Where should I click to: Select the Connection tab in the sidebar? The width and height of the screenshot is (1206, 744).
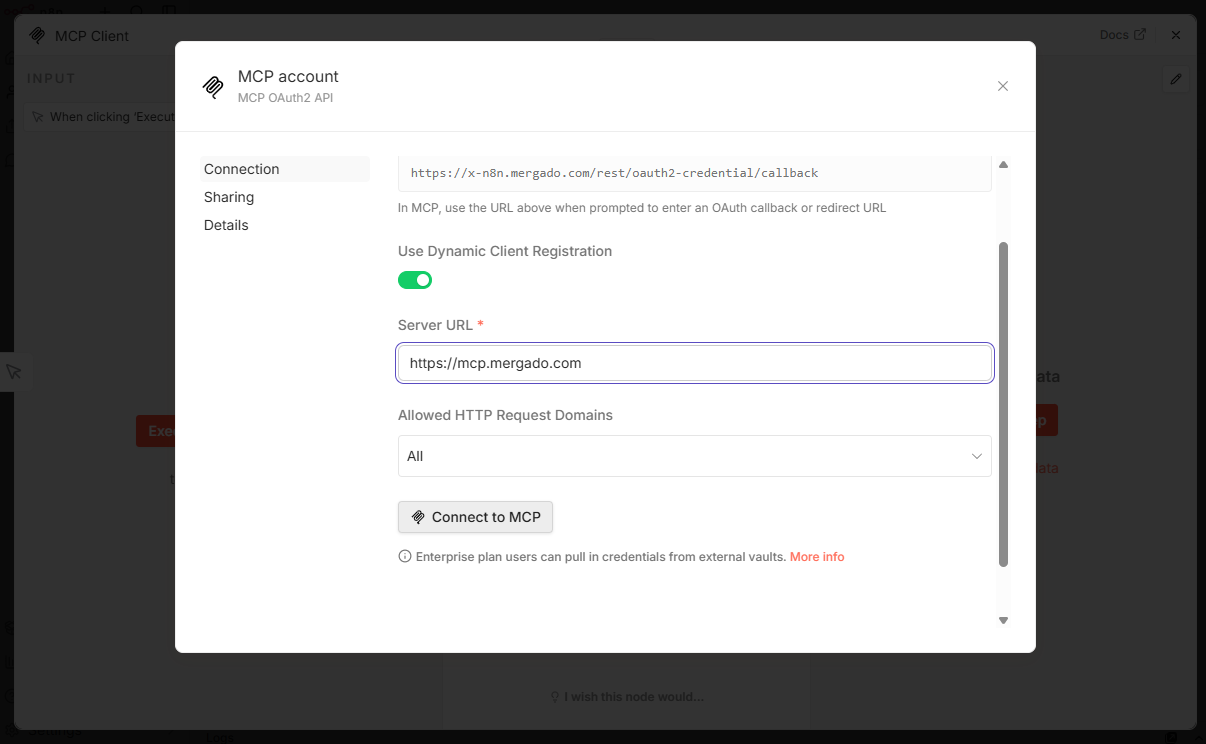point(285,169)
